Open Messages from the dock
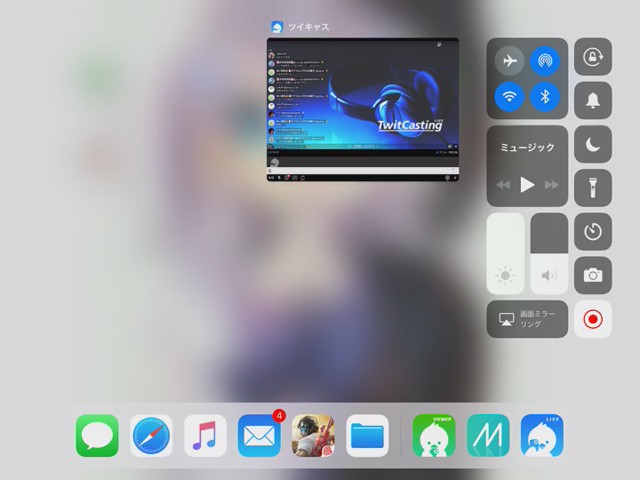Screen dimensions: 640x480 tap(97, 436)
